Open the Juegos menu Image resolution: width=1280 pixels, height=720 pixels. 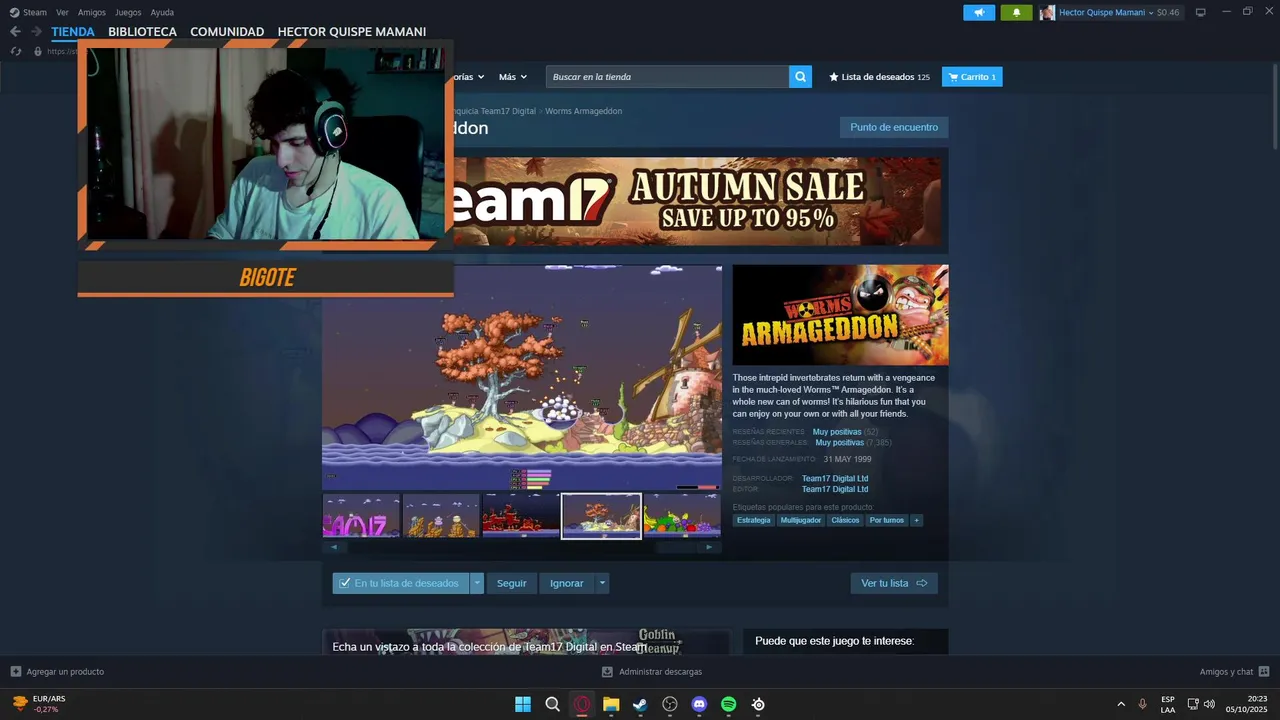128,12
